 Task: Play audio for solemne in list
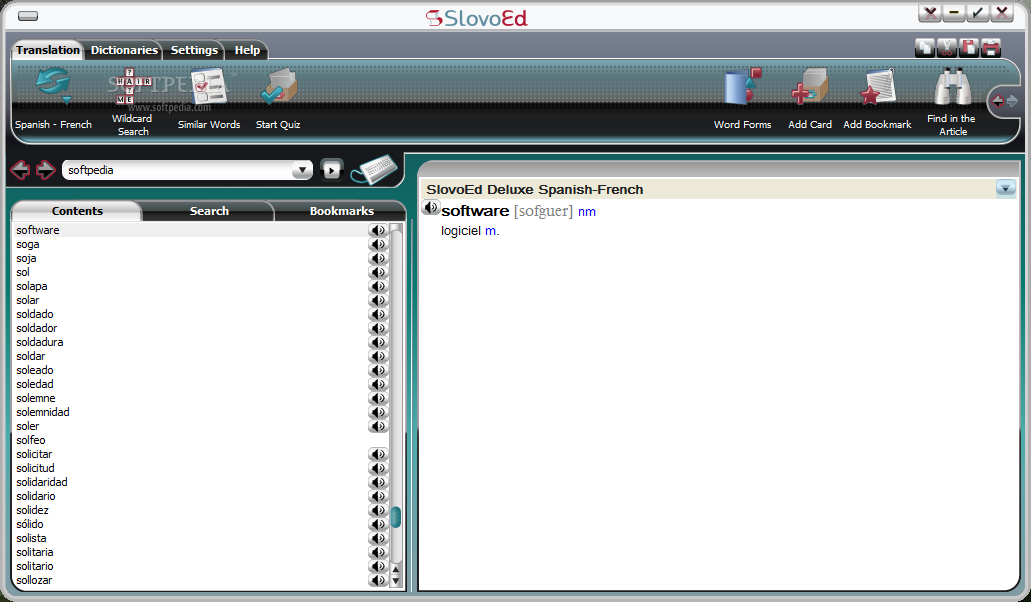[378, 398]
